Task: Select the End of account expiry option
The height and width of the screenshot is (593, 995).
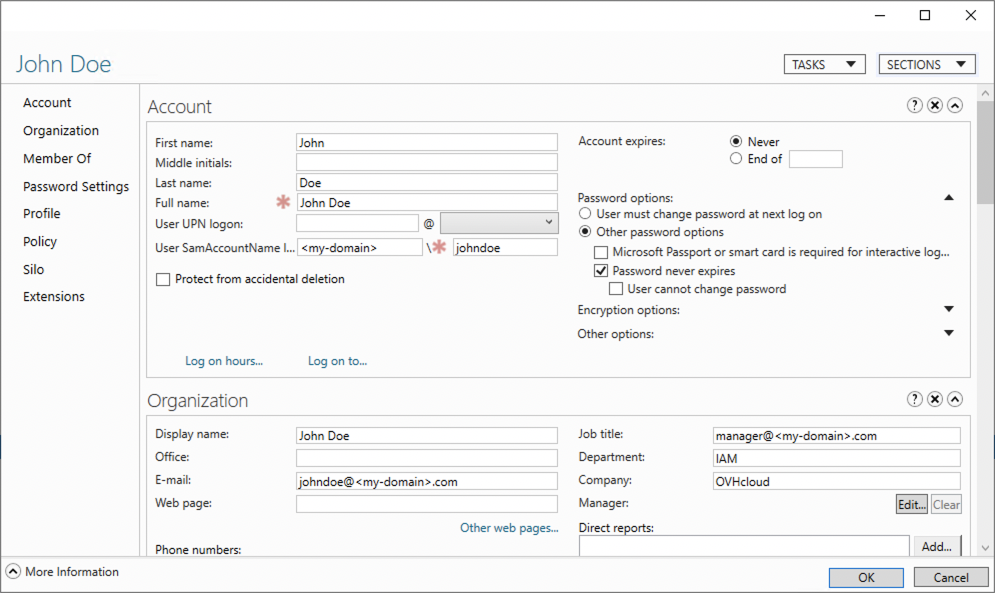Action: [736, 159]
